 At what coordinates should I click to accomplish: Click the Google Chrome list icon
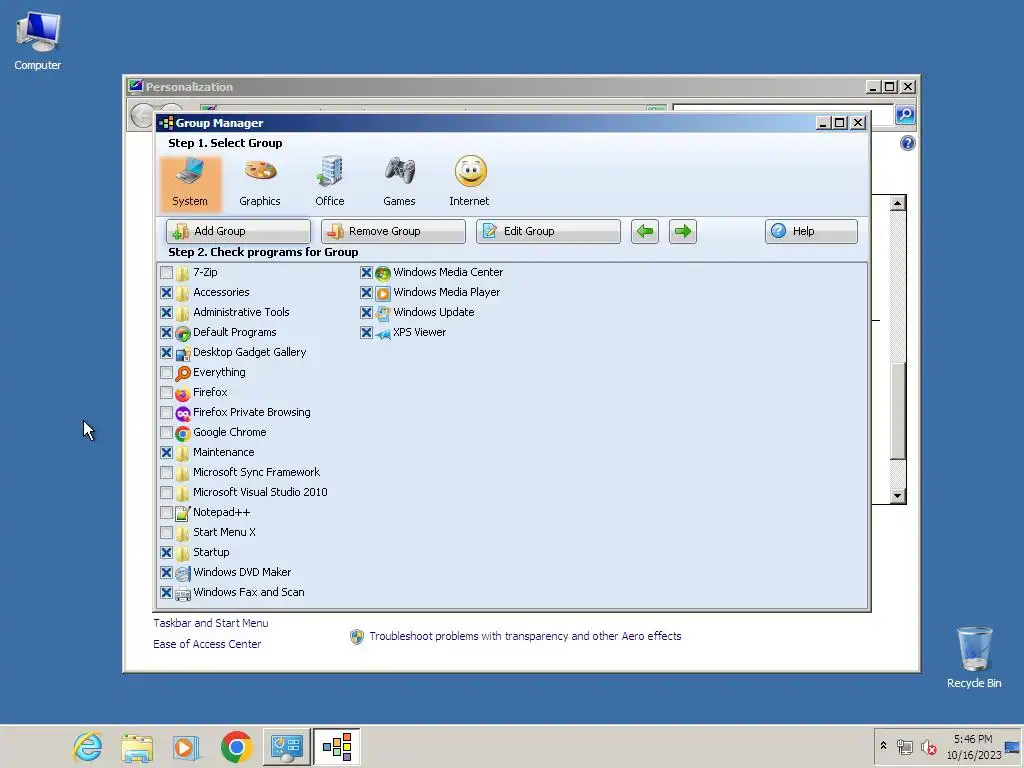pyautogui.click(x=183, y=433)
